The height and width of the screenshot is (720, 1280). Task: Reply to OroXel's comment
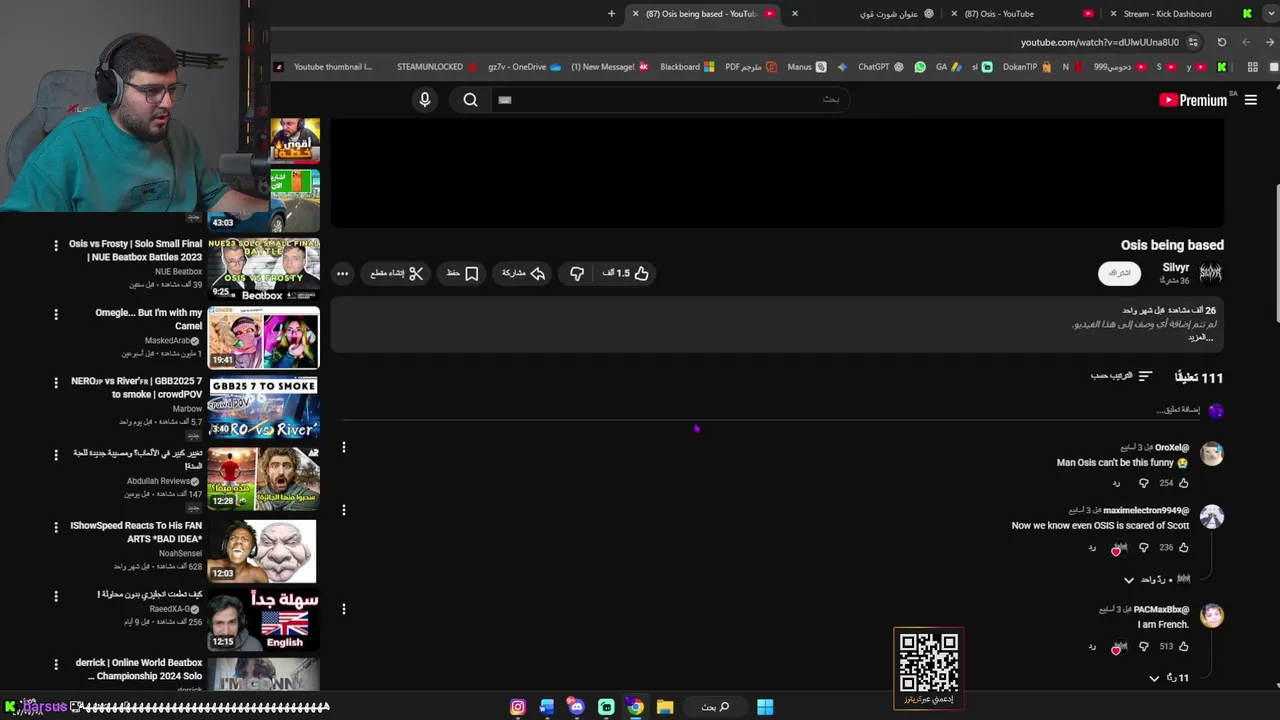(1117, 483)
